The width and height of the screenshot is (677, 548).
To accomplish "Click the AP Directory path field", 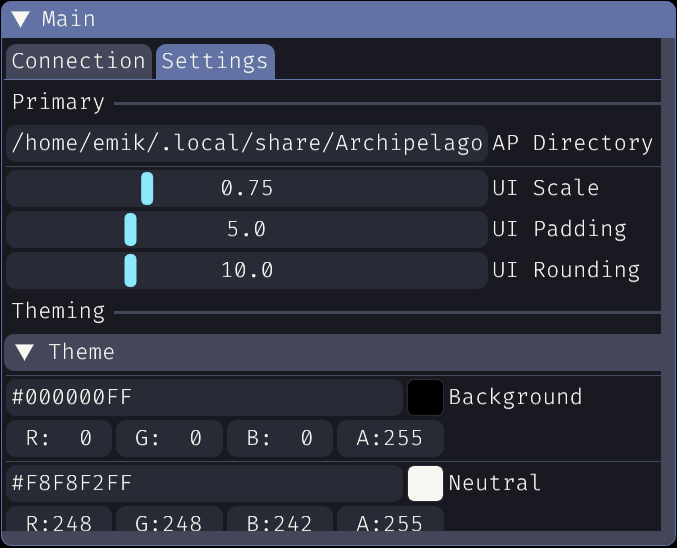I will 246,143.
